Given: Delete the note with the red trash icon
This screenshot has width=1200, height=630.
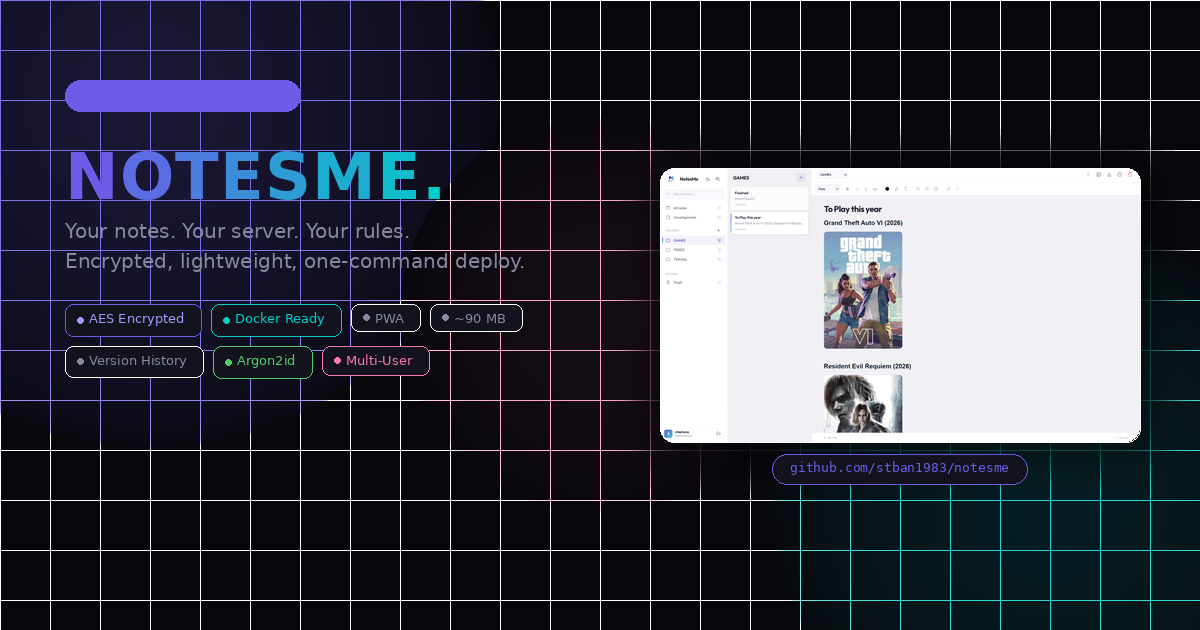Looking at the screenshot, I should coord(1130,174).
